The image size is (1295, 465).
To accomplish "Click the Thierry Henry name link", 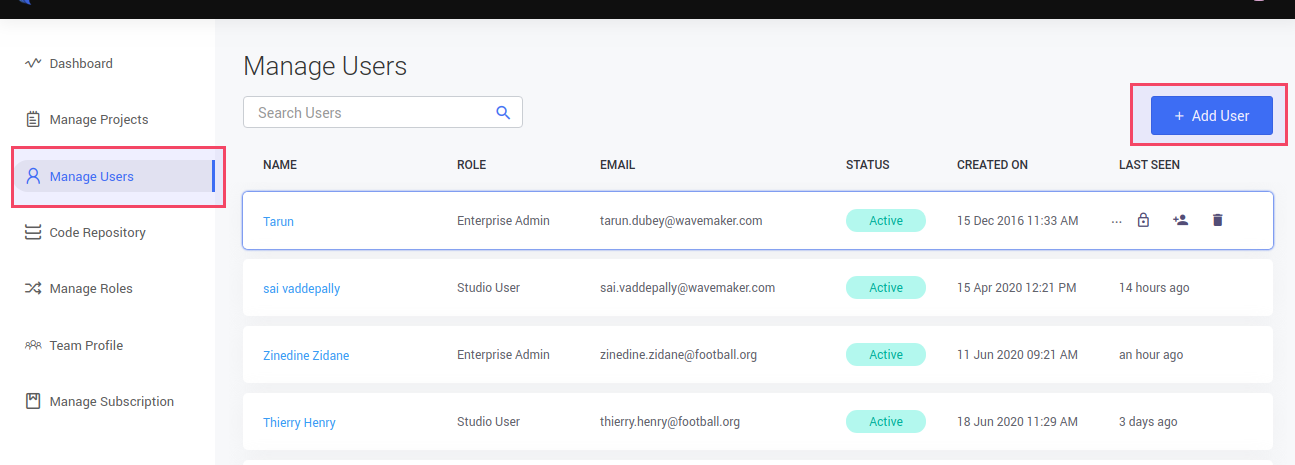I will point(299,422).
